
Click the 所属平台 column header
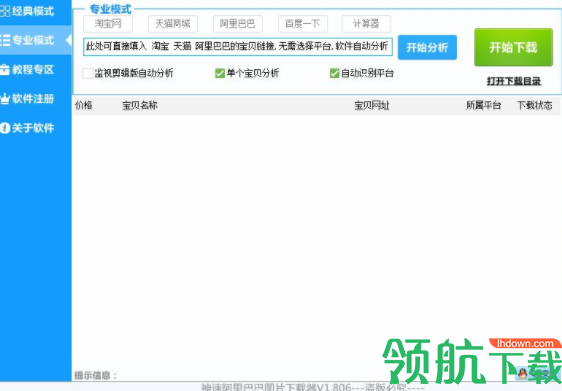[483, 105]
